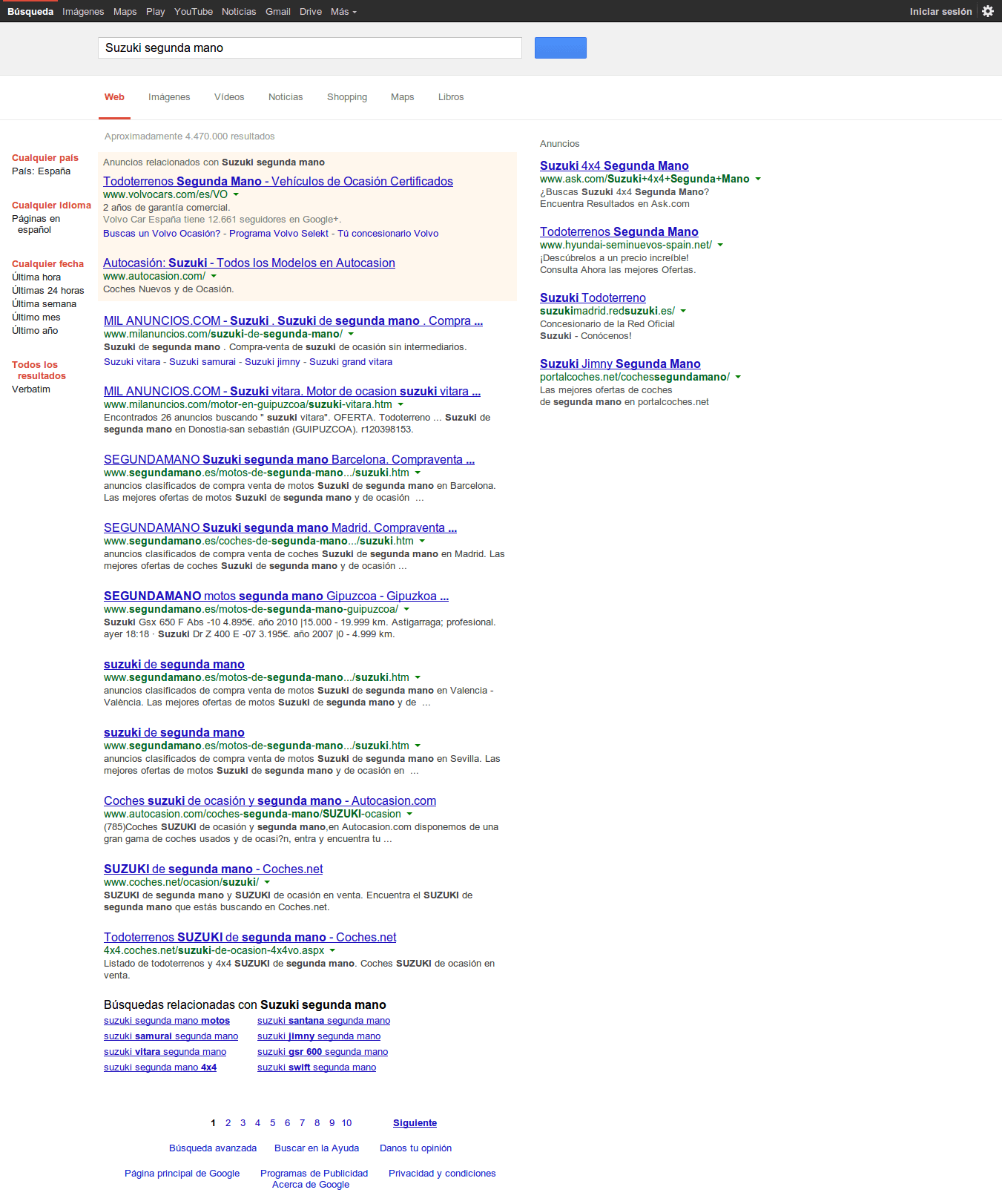Filter results by Última hora
Image resolution: width=1002 pixels, height=1204 pixels.
(x=36, y=277)
